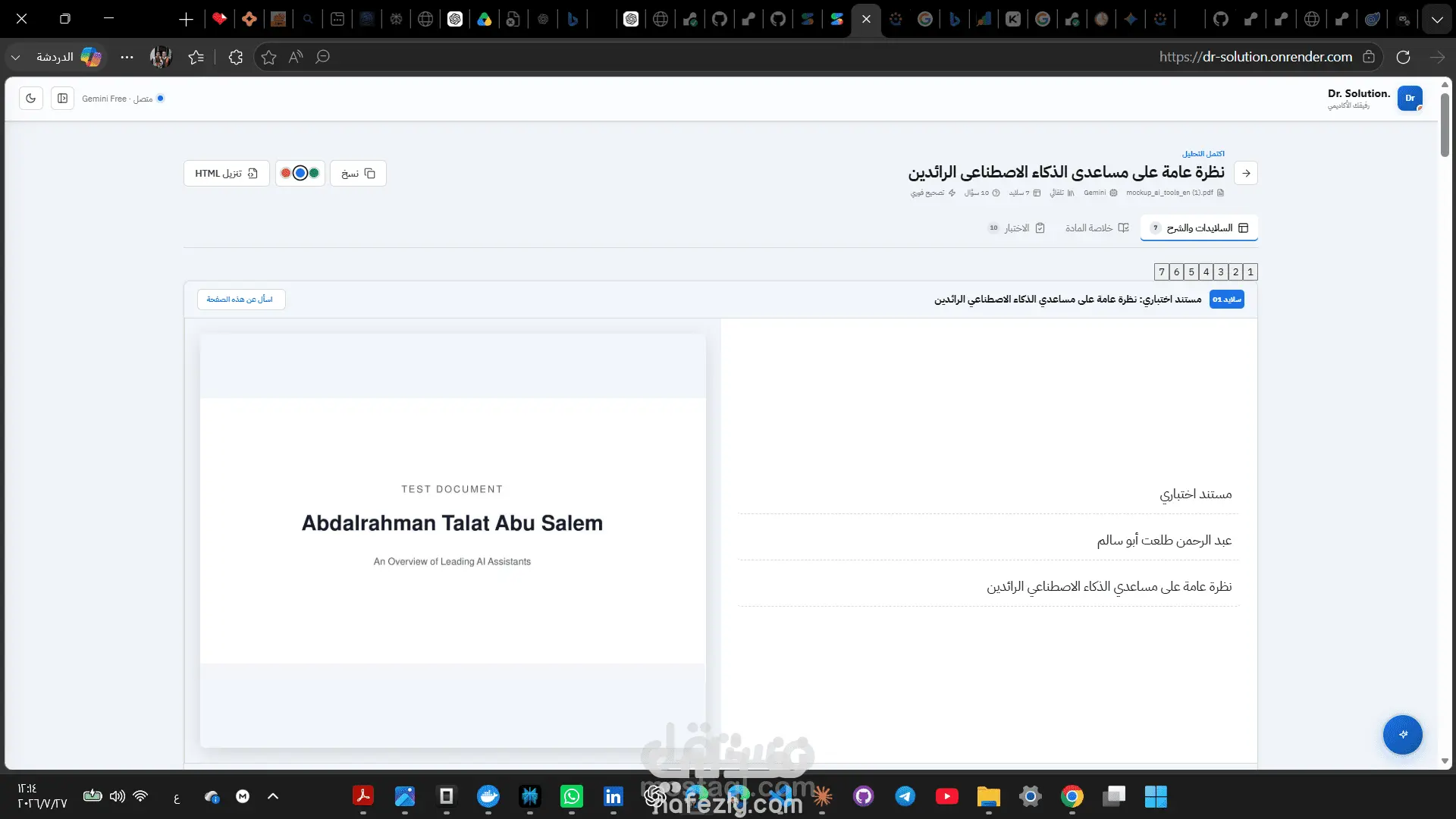Refresh the page with the reload icon
Screen dimensions: 1456x819
point(1404,57)
